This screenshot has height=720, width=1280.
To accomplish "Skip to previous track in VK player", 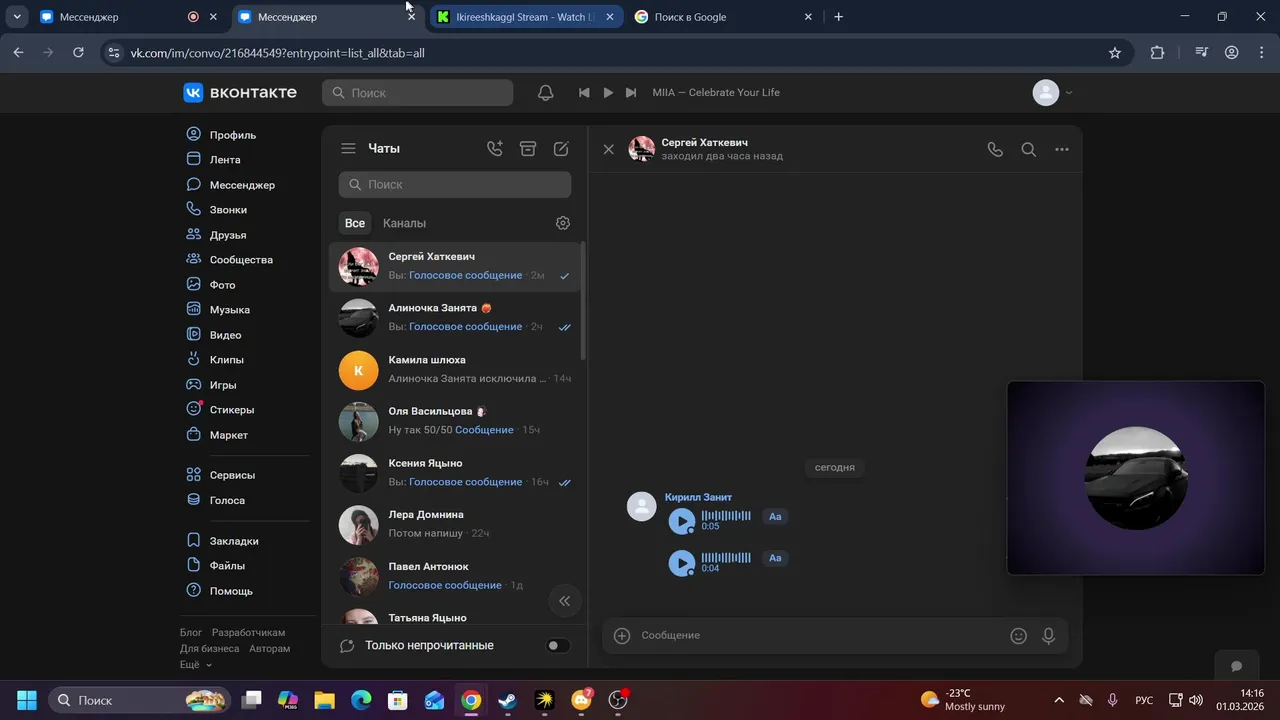I will click(584, 92).
